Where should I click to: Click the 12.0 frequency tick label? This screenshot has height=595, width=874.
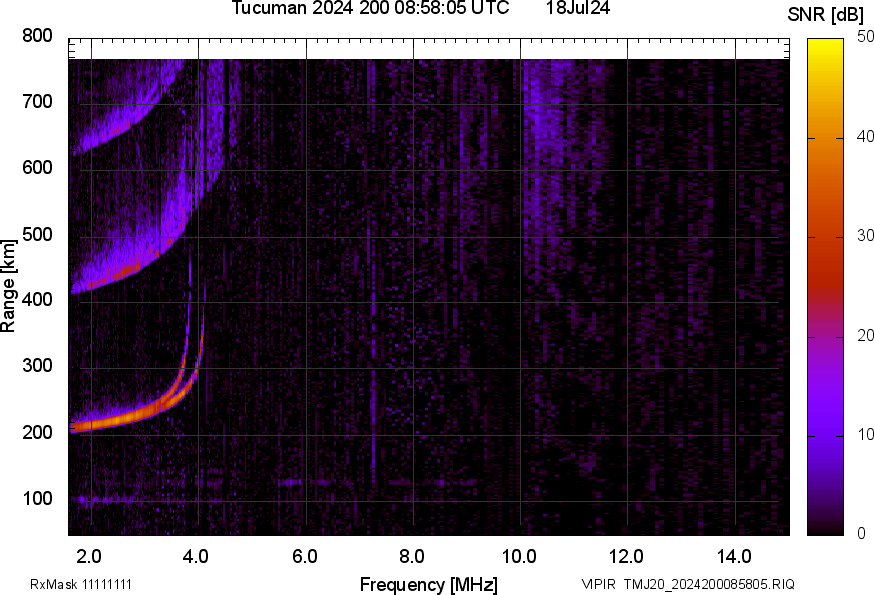click(x=626, y=557)
